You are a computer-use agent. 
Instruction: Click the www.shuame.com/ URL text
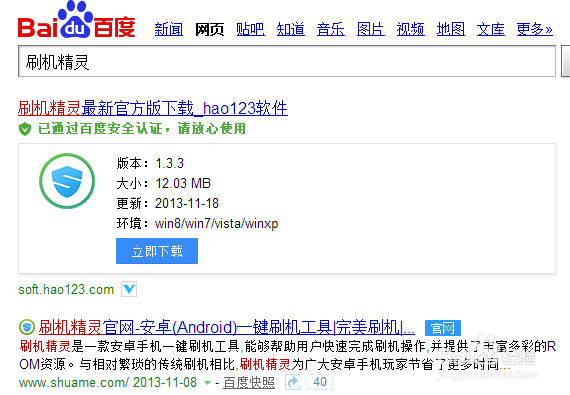click(74, 383)
